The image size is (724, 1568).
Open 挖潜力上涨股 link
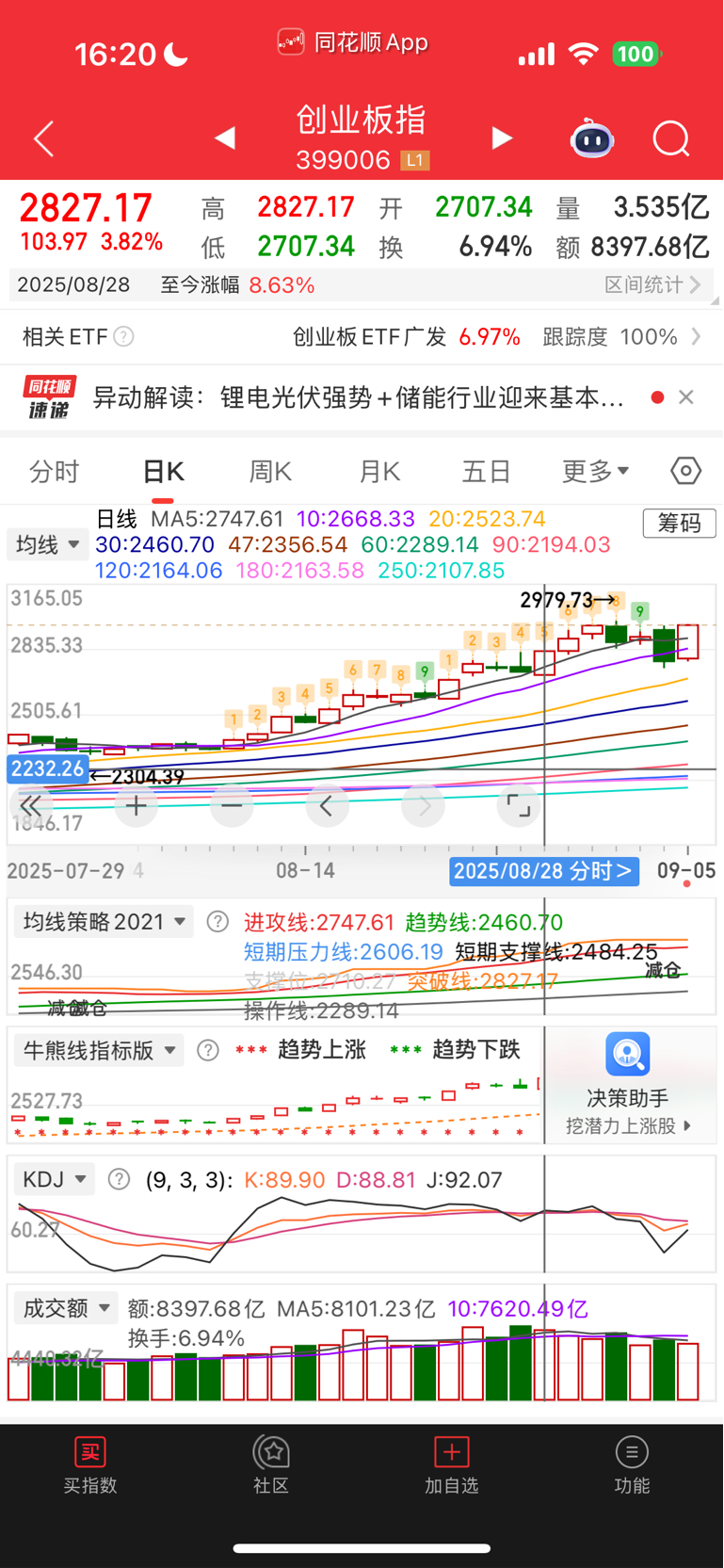pos(628,1125)
